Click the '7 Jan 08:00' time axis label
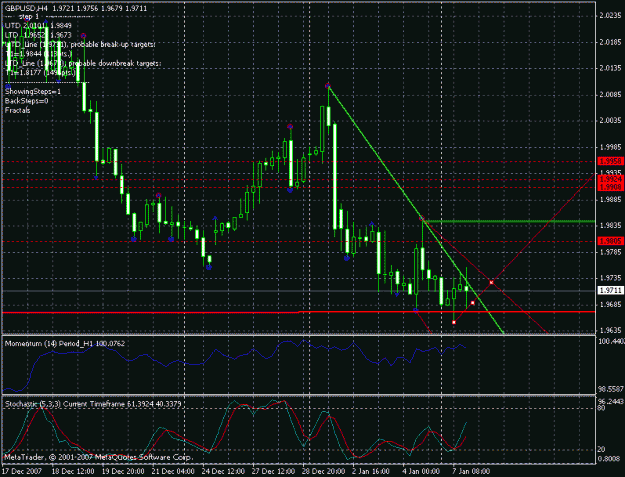This screenshot has height=477, width=625. [472, 471]
